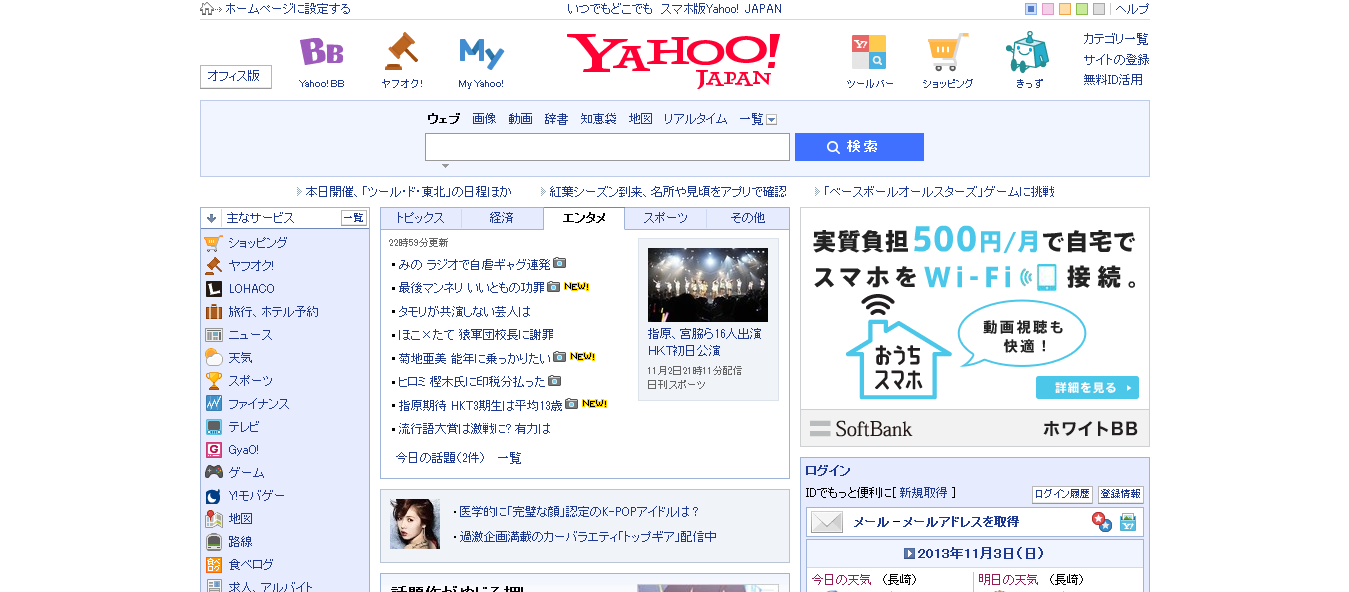Click the 登録情報 button
Viewport: 1349px width, 592px height.
[x=1120, y=494]
